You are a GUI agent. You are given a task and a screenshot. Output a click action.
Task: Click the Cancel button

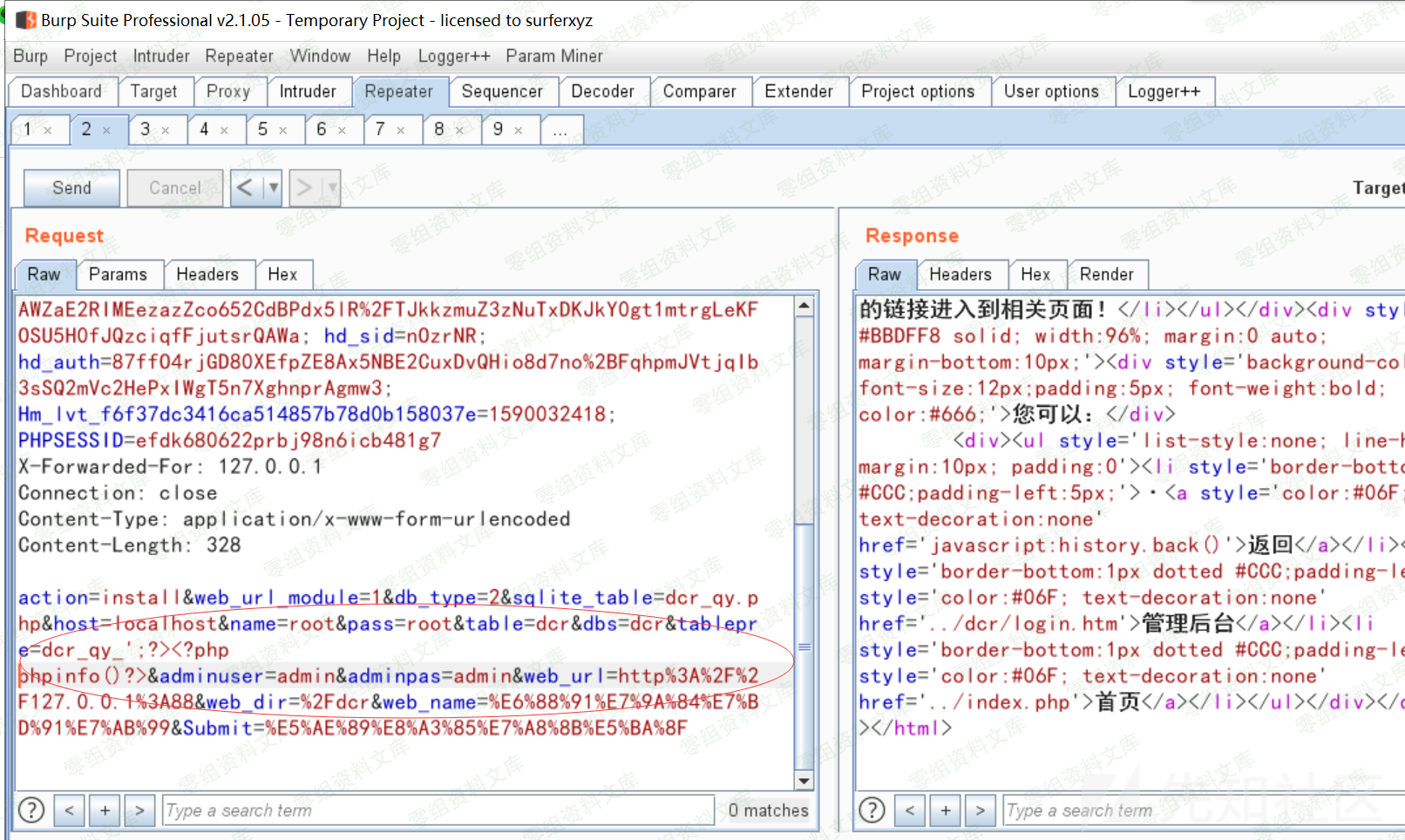click(174, 186)
